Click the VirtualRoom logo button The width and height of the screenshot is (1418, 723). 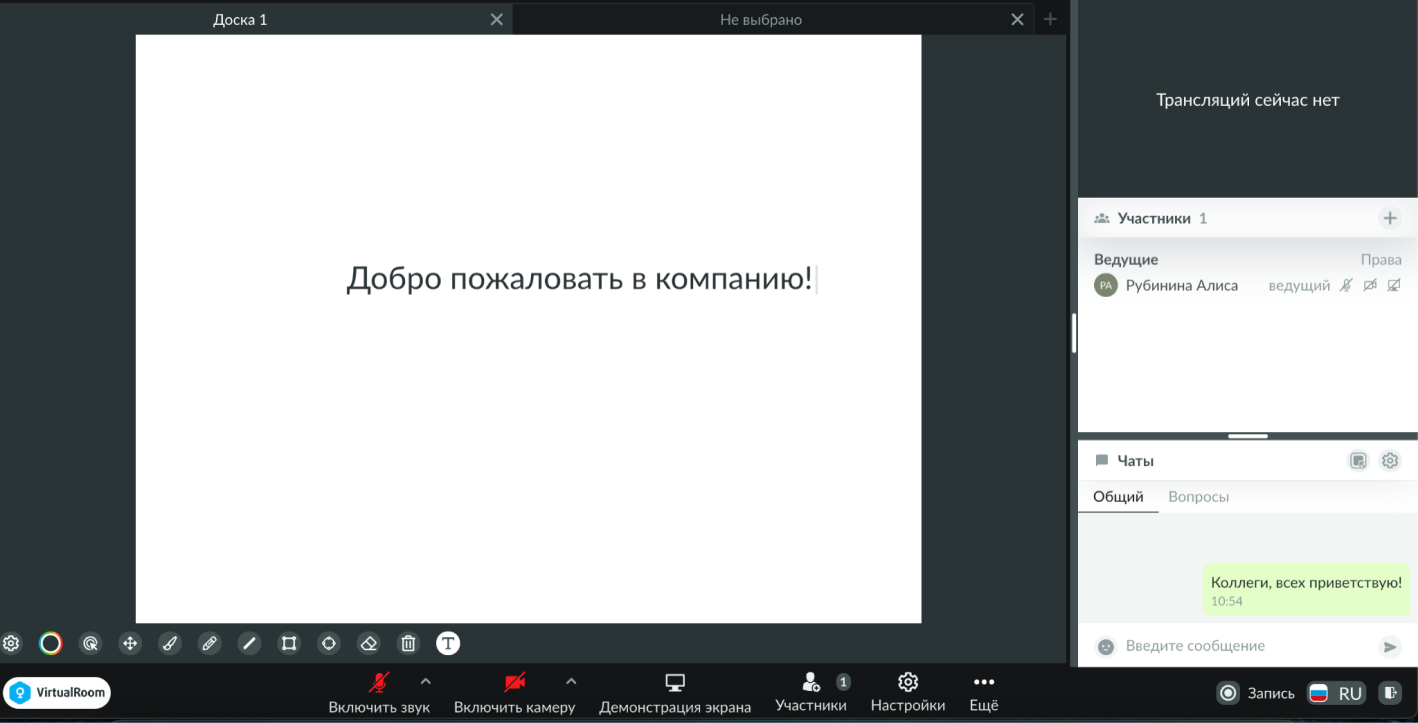point(57,692)
